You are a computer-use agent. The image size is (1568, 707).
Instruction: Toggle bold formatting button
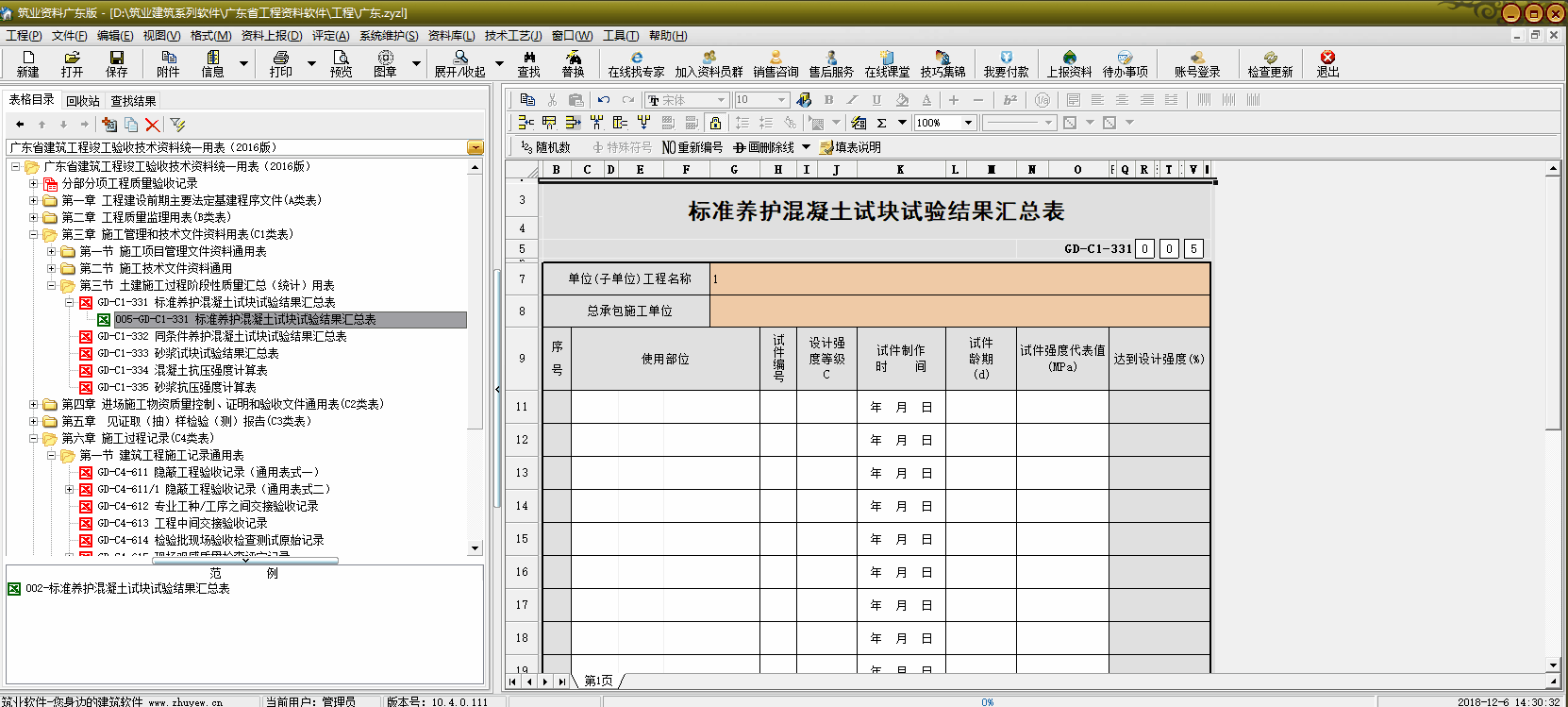point(828,100)
